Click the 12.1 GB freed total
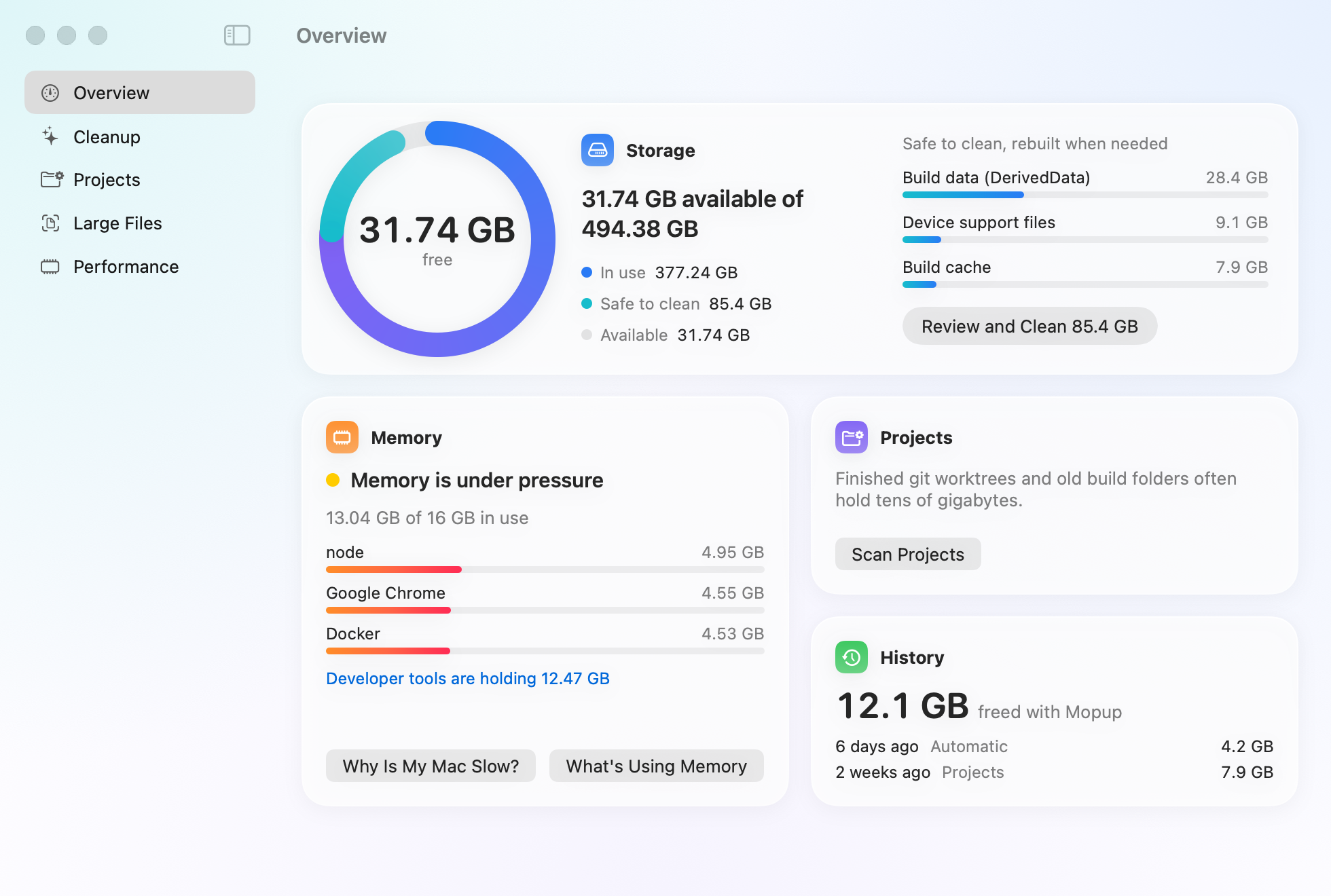 click(903, 705)
